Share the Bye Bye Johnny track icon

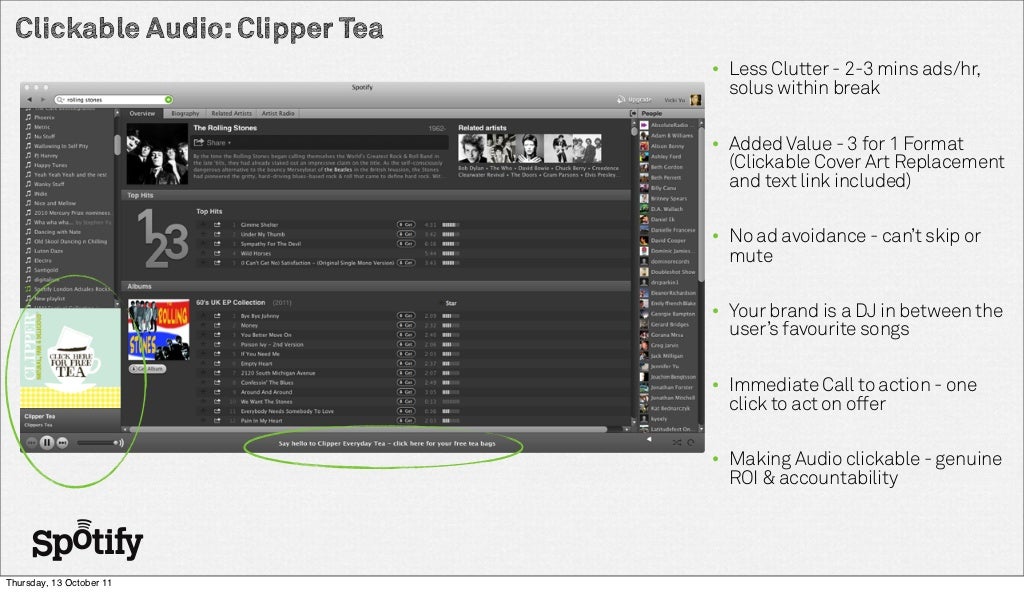tap(217, 316)
